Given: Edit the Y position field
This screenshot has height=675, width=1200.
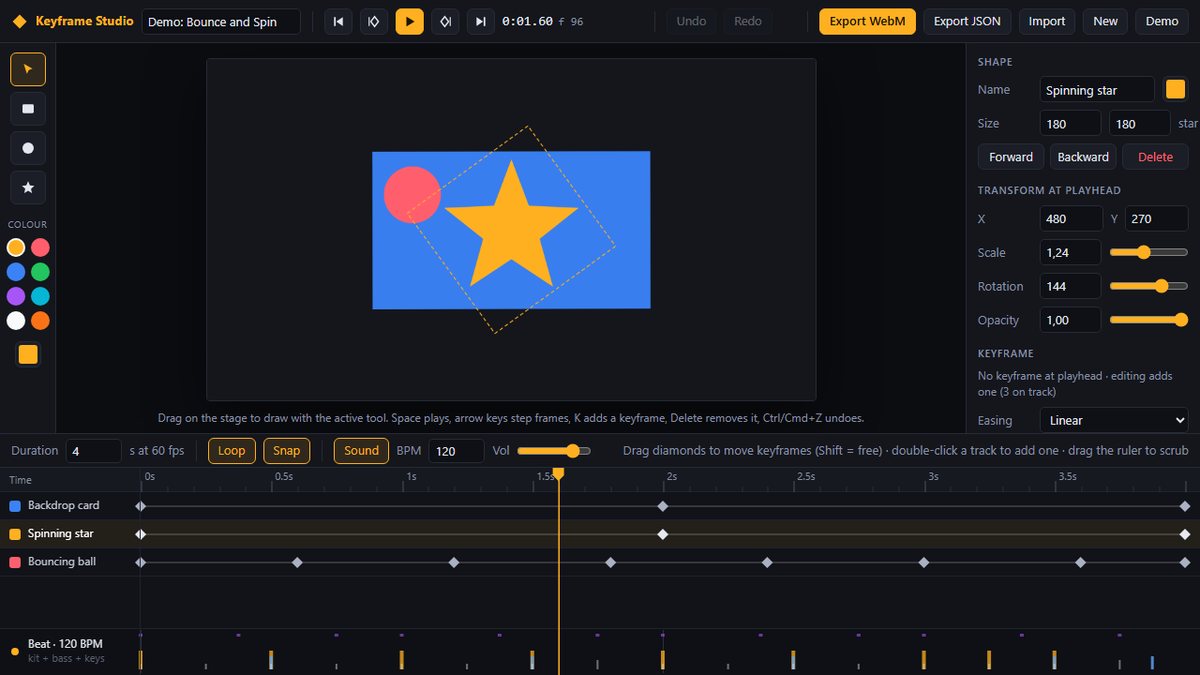Looking at the screenshot, I should [x=1156, y=219].
